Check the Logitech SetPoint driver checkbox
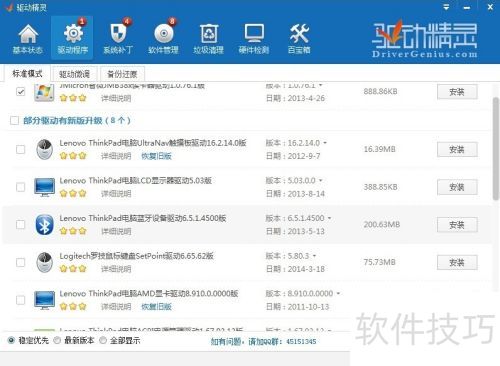 [x=21, y=262]
